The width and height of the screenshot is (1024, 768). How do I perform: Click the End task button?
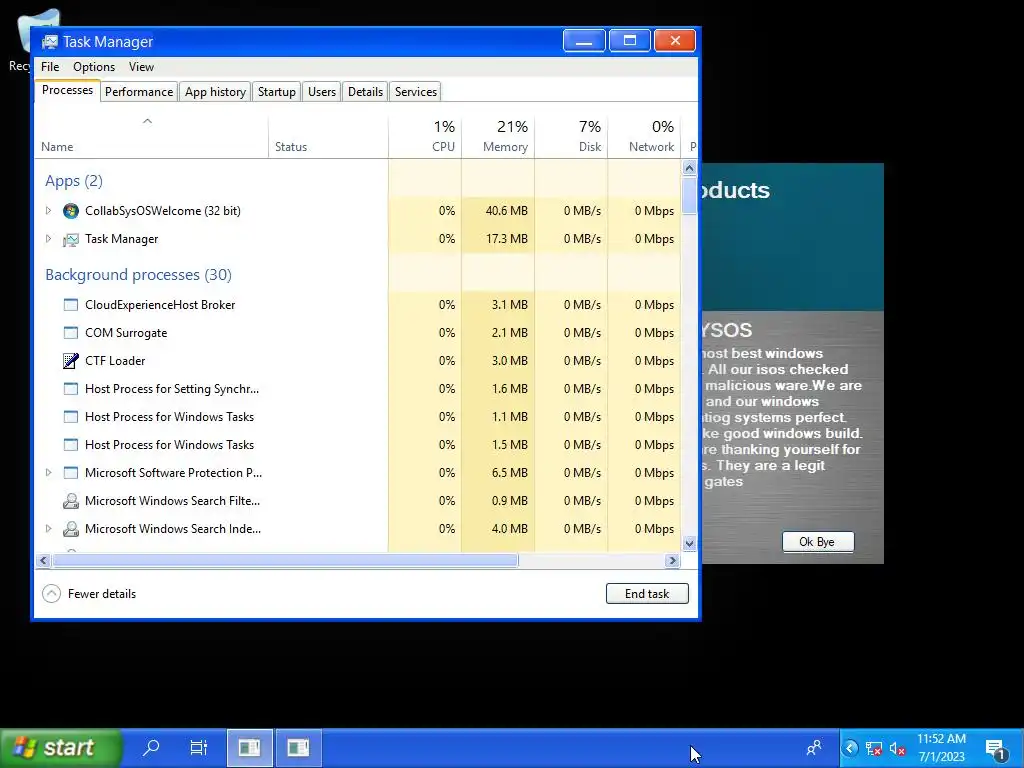pos(647,594)
